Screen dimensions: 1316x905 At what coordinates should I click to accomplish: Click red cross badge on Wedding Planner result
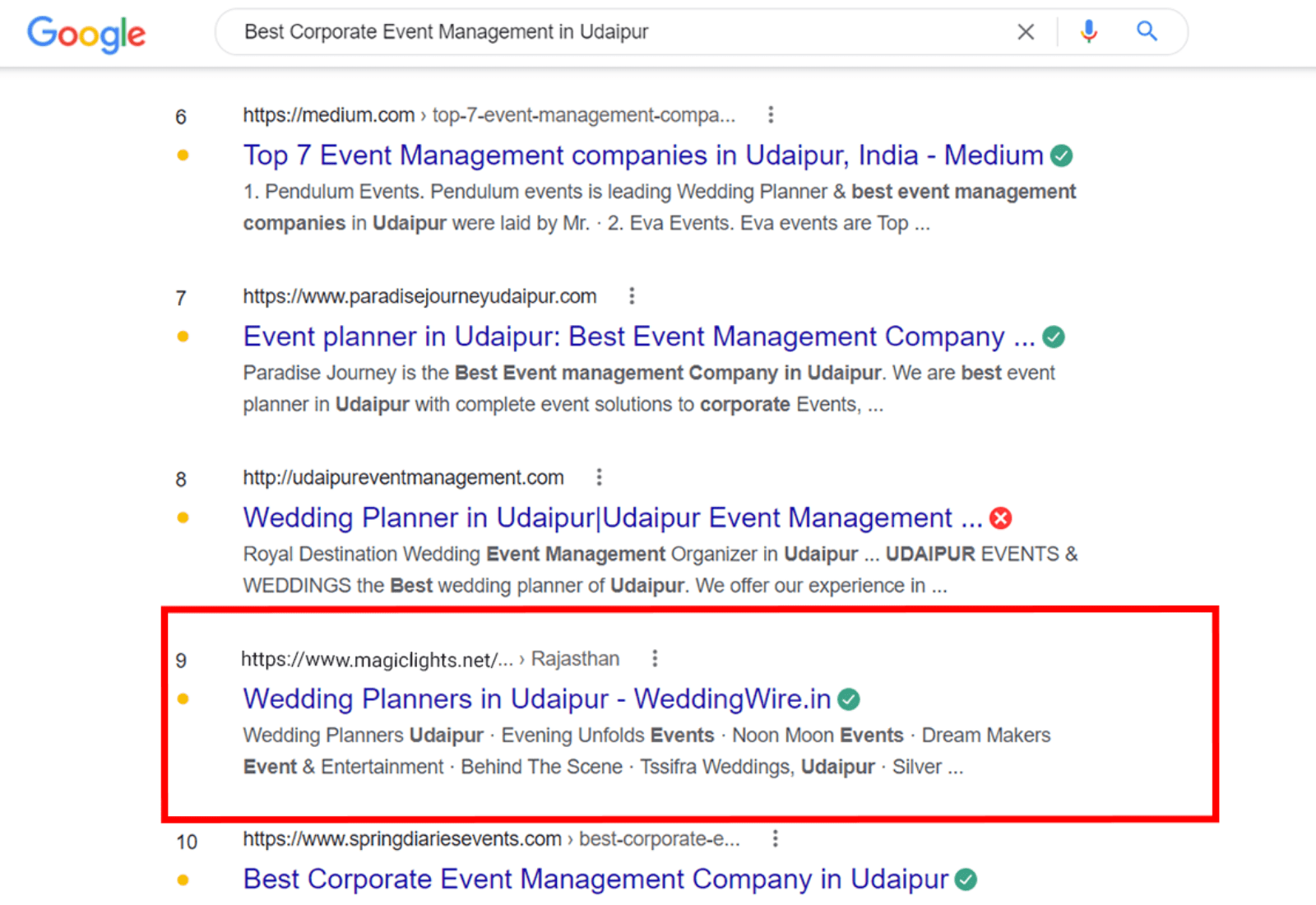(x=1001, y=518)
